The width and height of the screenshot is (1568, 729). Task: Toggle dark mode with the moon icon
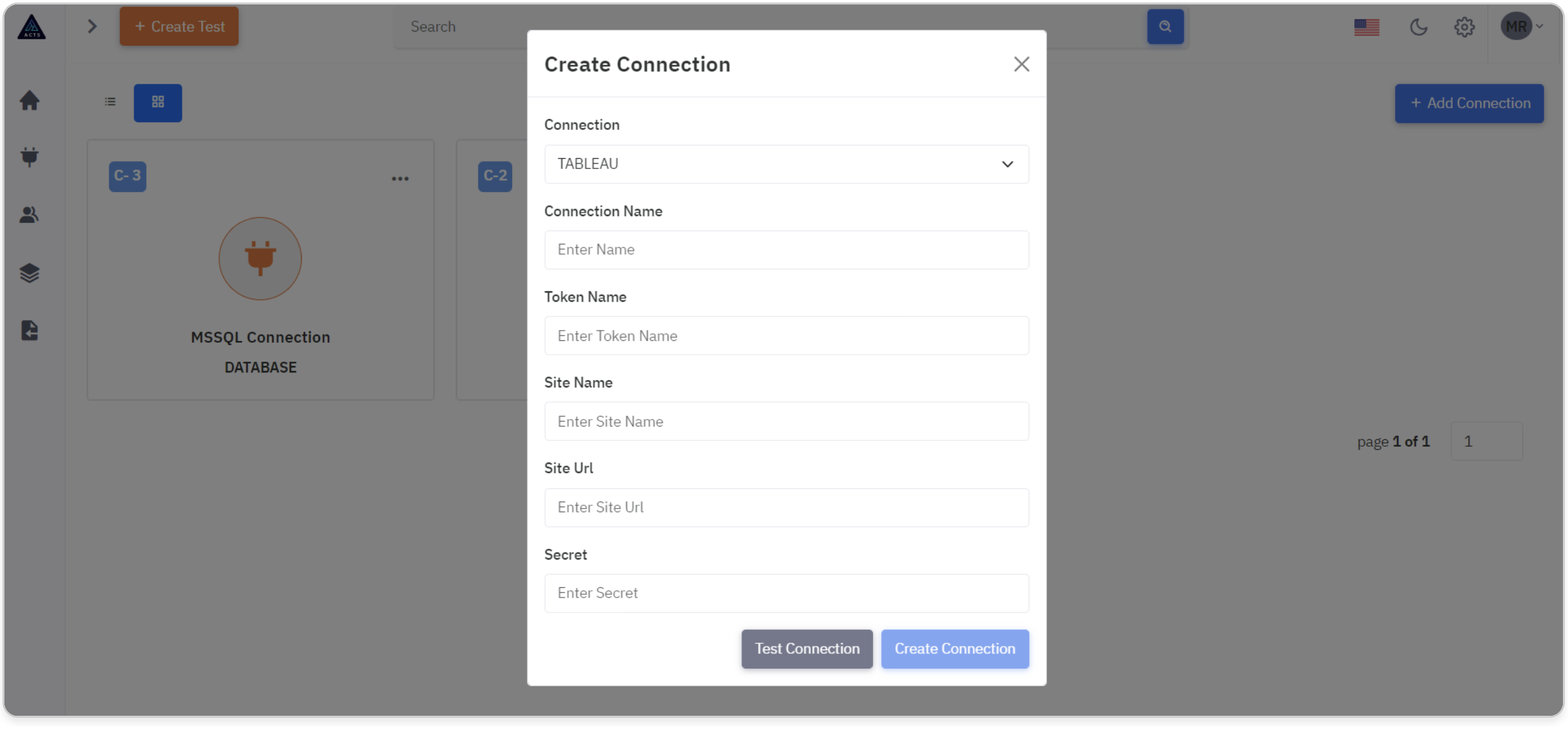pos(1418,27)
